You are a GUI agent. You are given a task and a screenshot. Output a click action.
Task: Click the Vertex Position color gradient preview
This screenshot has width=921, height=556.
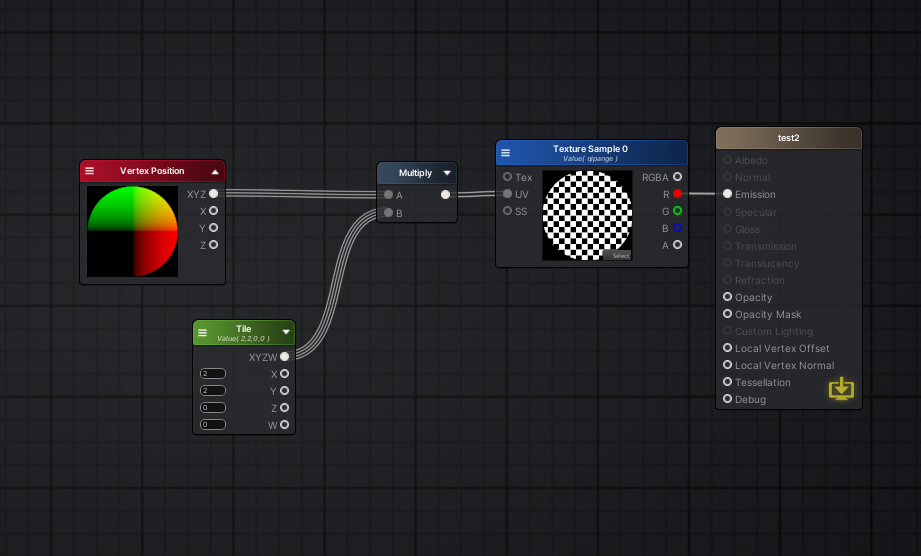tap(132, 231)
